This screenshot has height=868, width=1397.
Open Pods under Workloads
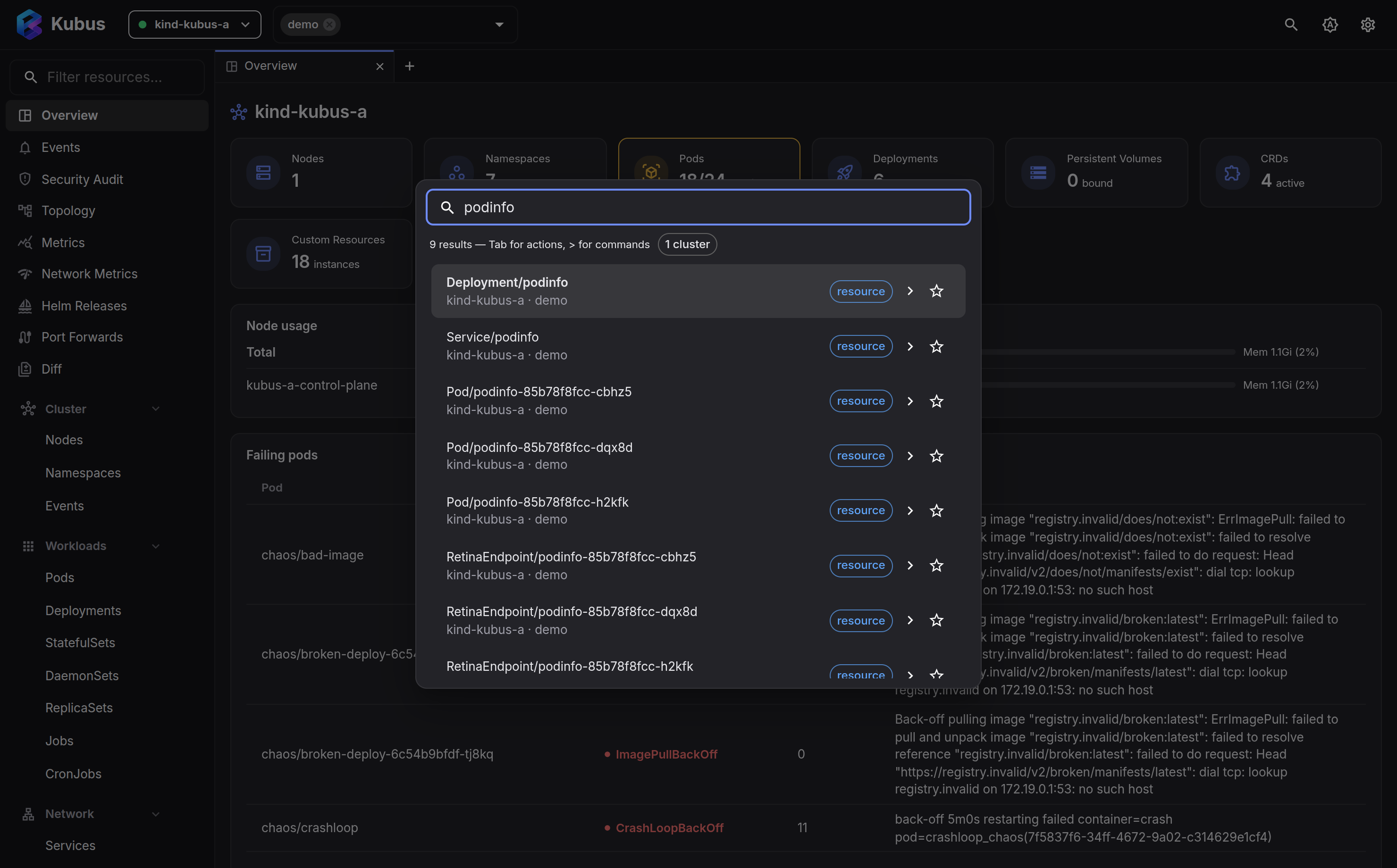pyautogui.click(x=60, y=577)
